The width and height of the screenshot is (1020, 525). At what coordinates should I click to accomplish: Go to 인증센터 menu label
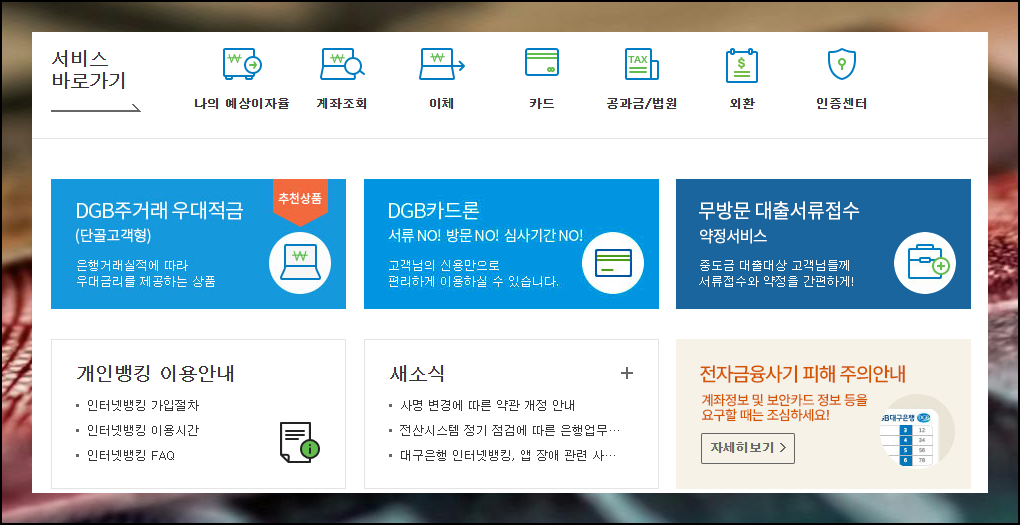point(842,103)
